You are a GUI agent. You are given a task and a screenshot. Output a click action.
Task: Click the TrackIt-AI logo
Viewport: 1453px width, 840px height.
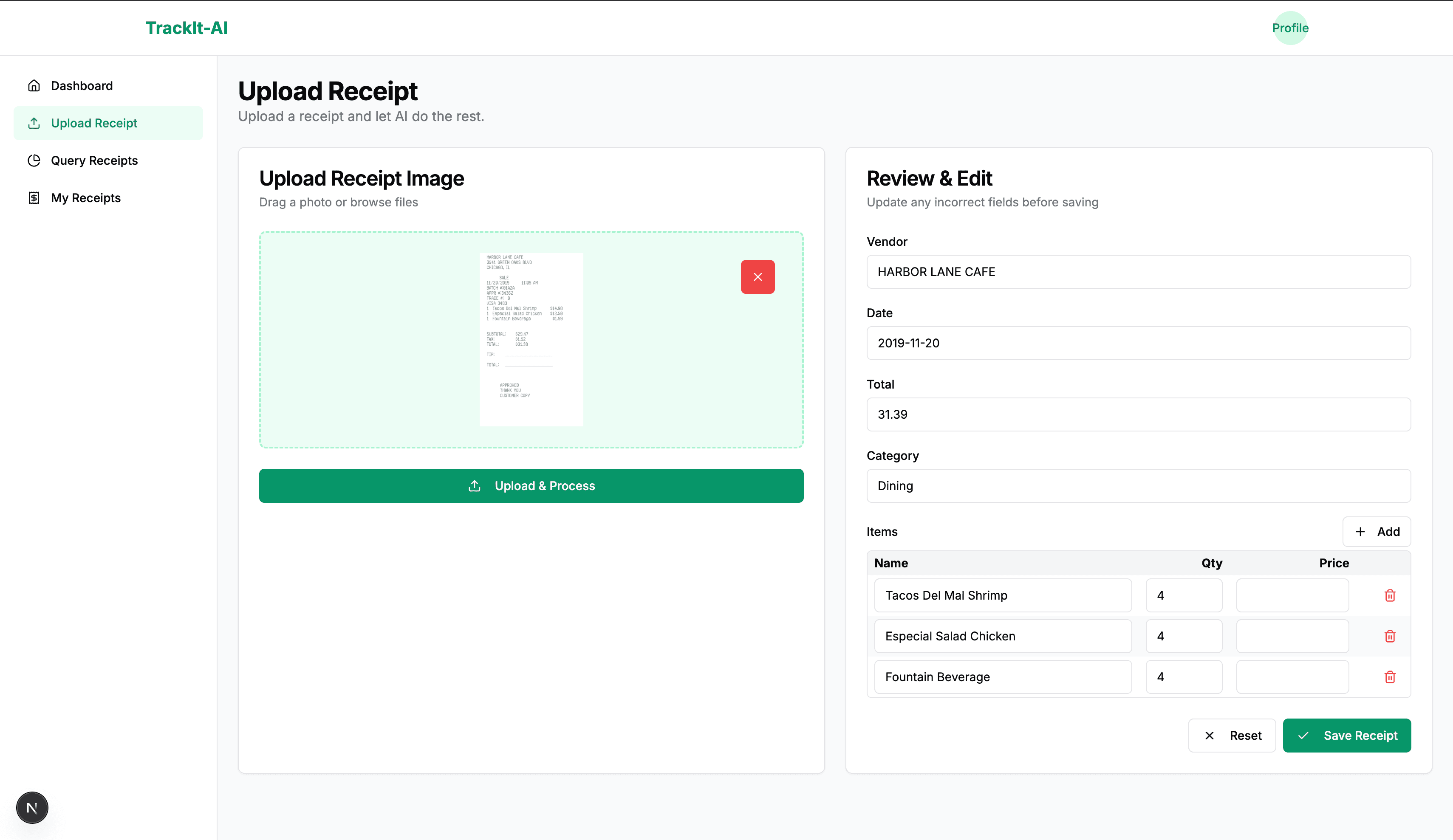187,27
